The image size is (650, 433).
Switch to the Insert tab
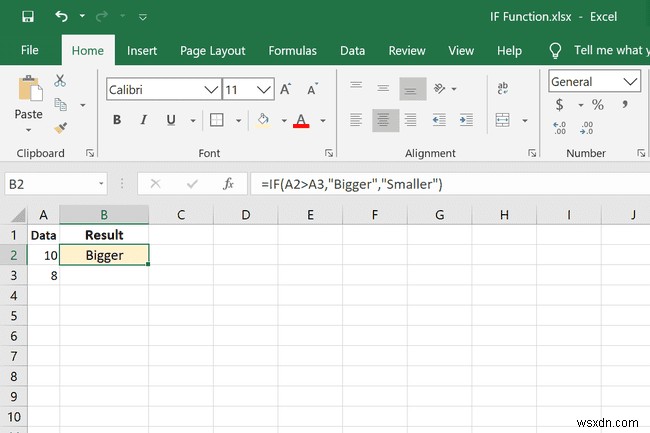click(142, 51)
